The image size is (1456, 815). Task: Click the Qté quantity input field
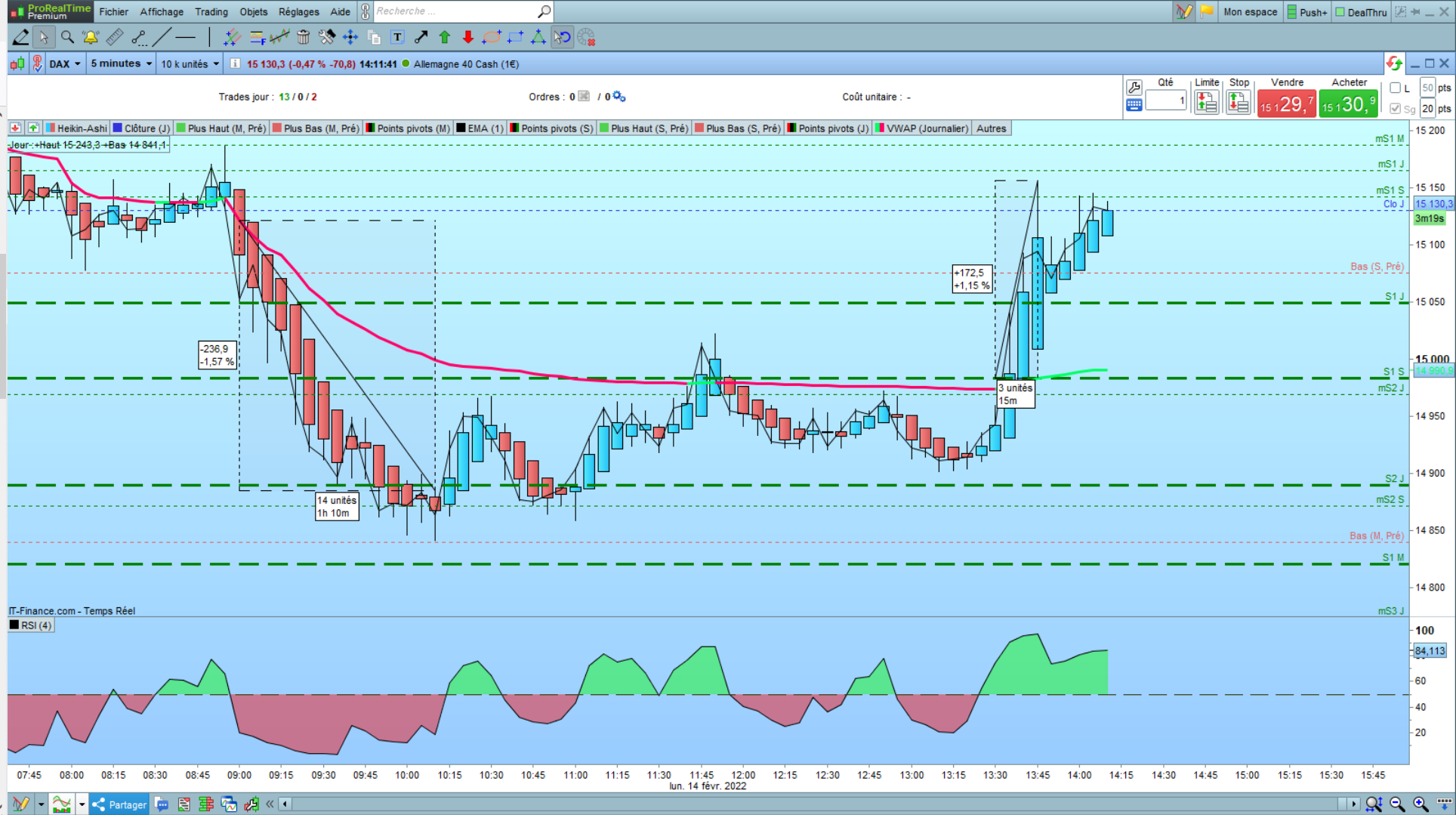1165,100
